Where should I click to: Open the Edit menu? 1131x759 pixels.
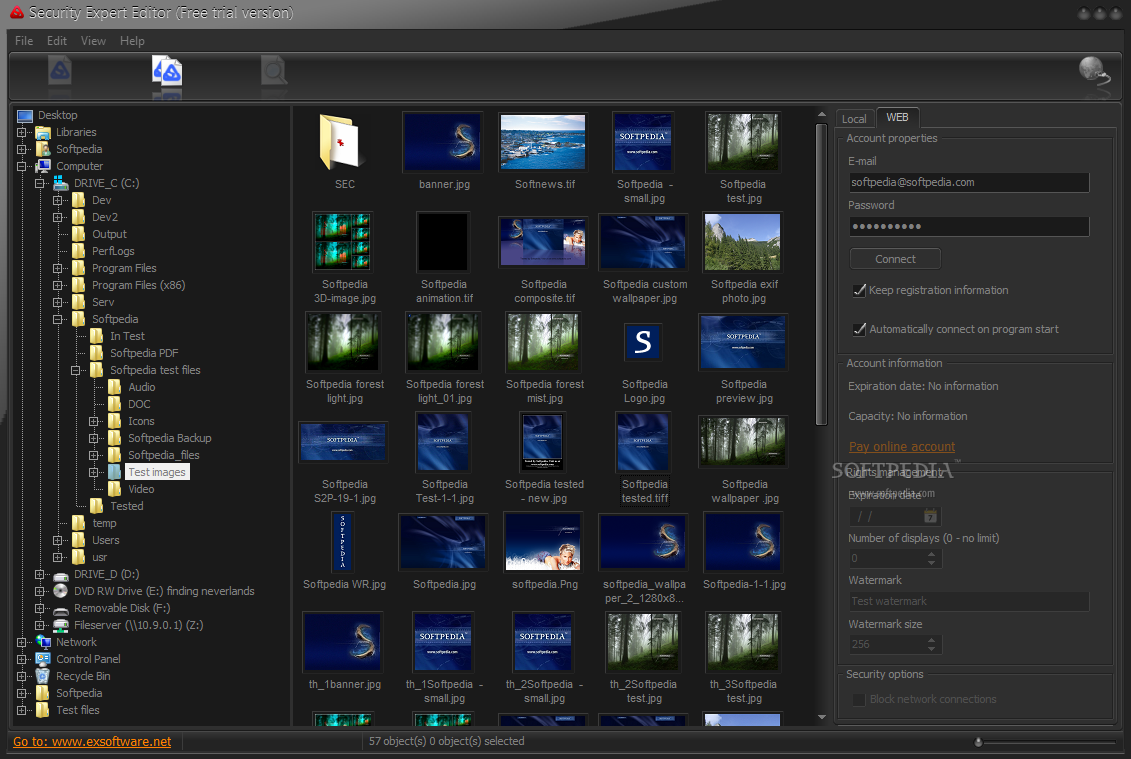coord(57,41)
